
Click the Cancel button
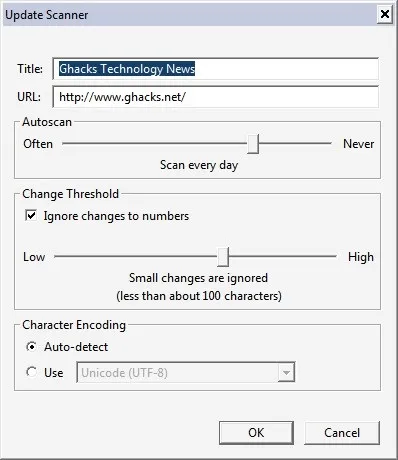tap(342, 433)
